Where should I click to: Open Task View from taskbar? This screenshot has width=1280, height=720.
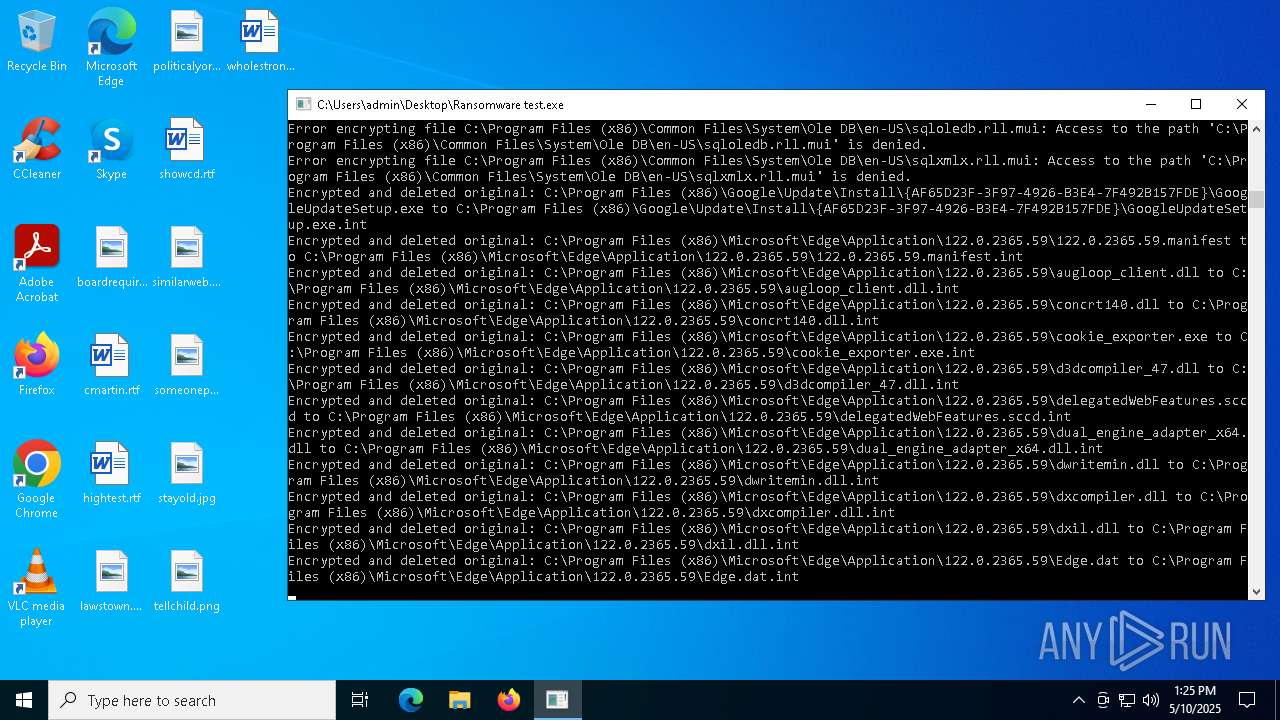[360, 700]
